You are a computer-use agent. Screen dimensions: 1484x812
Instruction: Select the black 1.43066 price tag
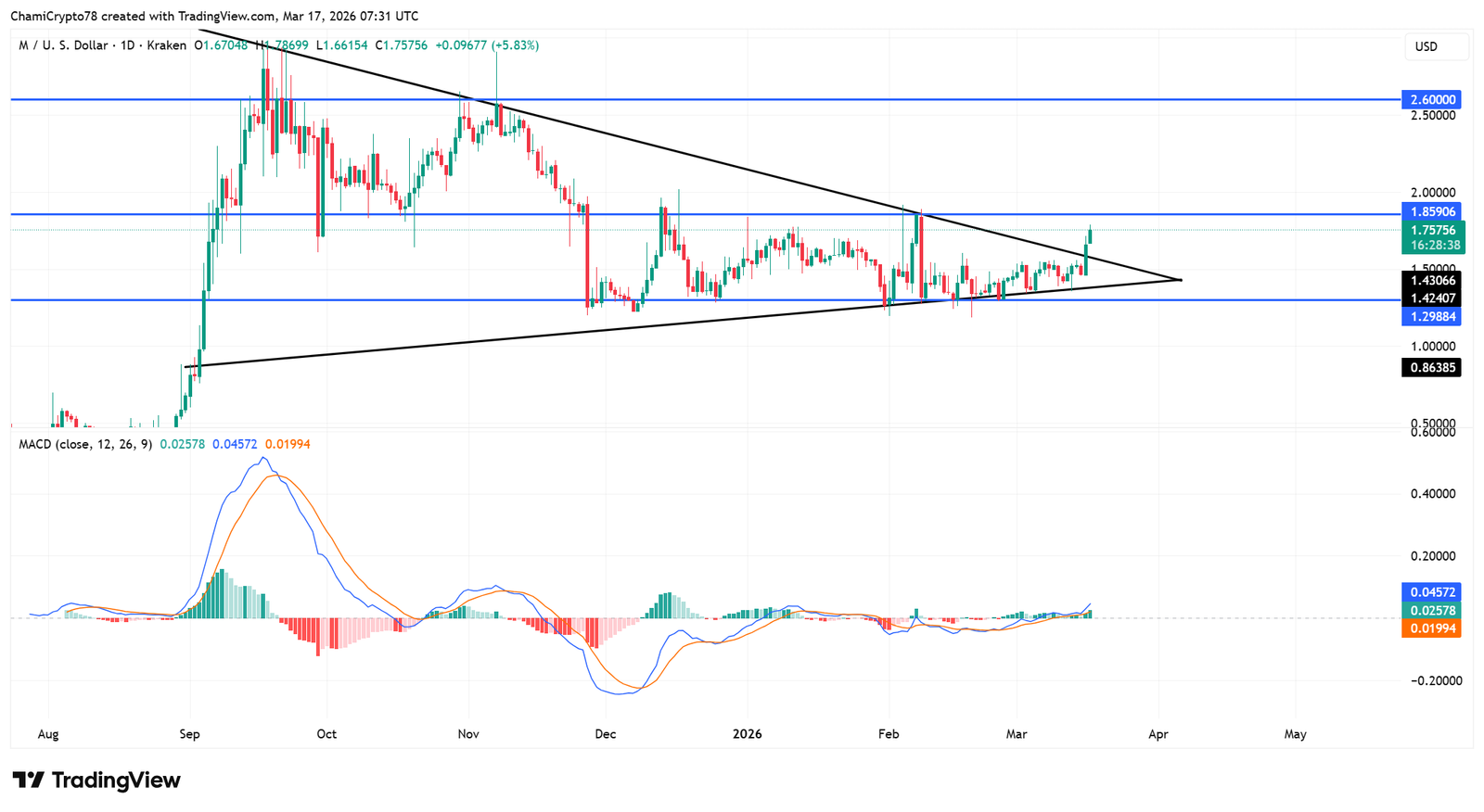point(1433,280)
